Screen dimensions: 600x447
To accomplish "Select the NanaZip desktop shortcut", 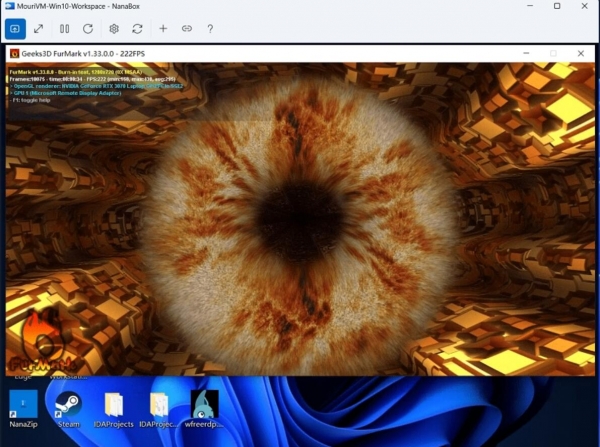I will pyautogui.click(x=23, y=408).
